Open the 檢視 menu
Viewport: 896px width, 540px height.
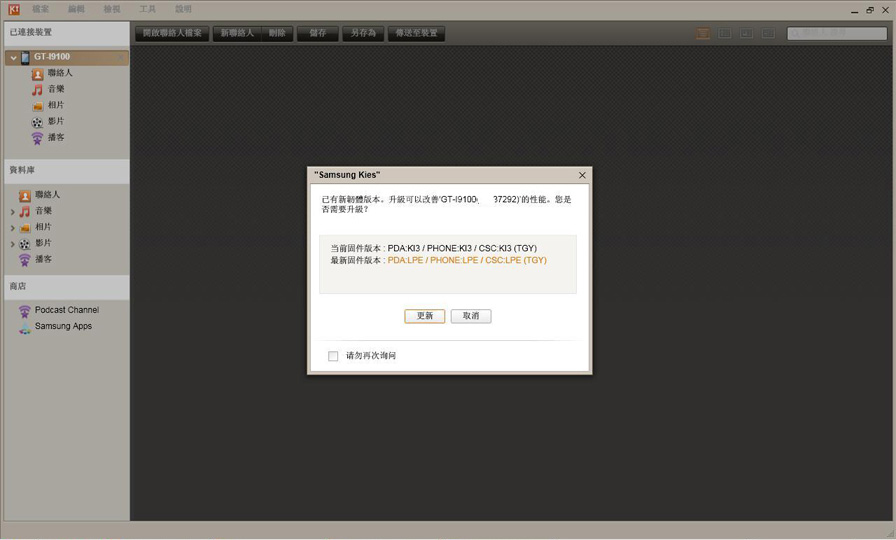point(112,10)
